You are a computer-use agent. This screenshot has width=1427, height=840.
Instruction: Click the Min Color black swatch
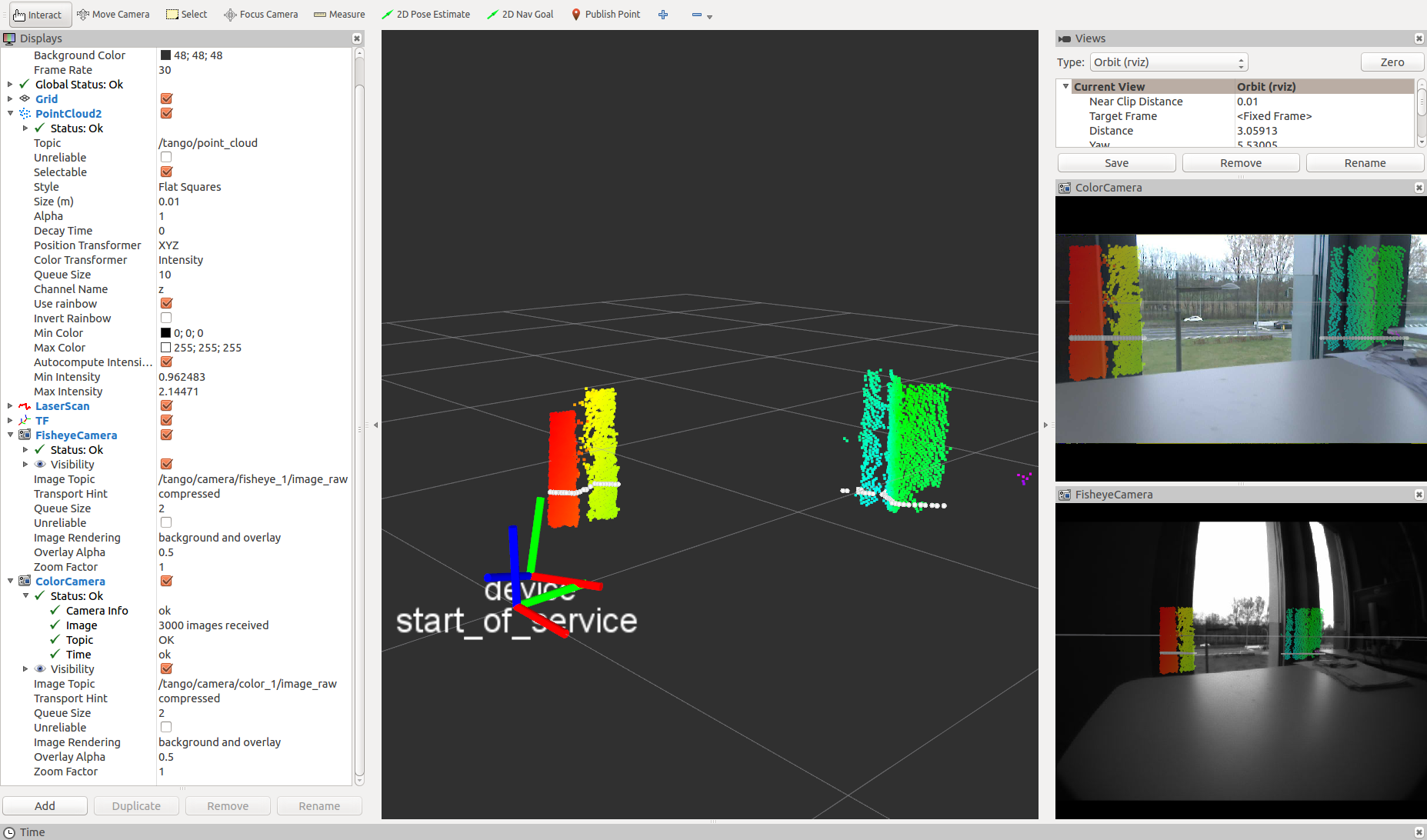pos(165,333)
